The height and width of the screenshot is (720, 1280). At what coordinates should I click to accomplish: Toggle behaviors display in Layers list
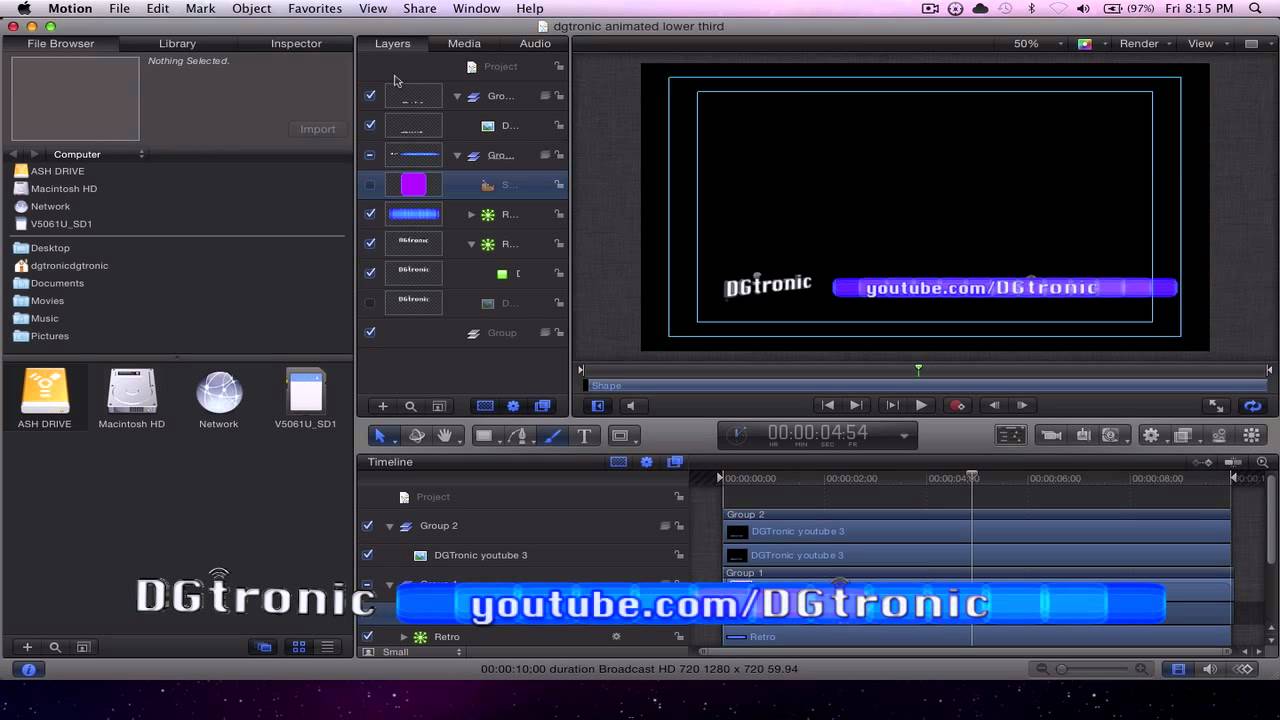[514, 406]
